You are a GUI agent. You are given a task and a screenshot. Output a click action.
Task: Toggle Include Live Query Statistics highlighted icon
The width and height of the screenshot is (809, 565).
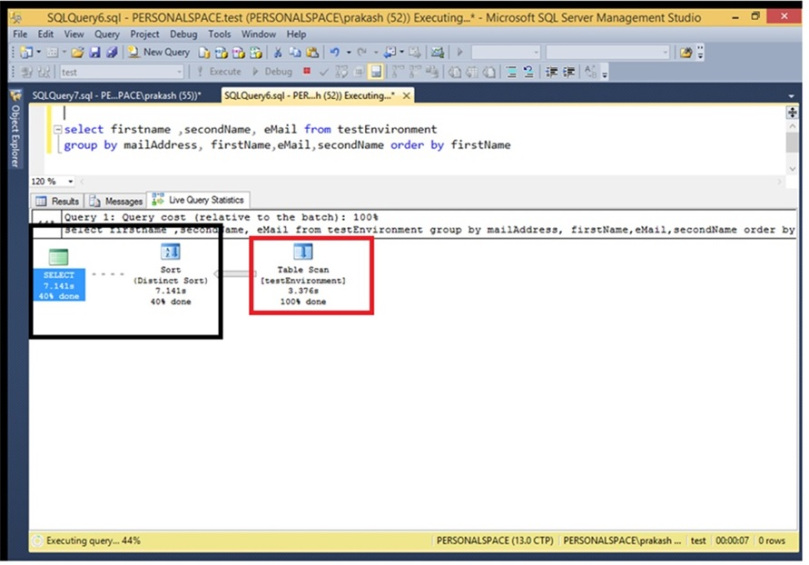click(376, 72)
